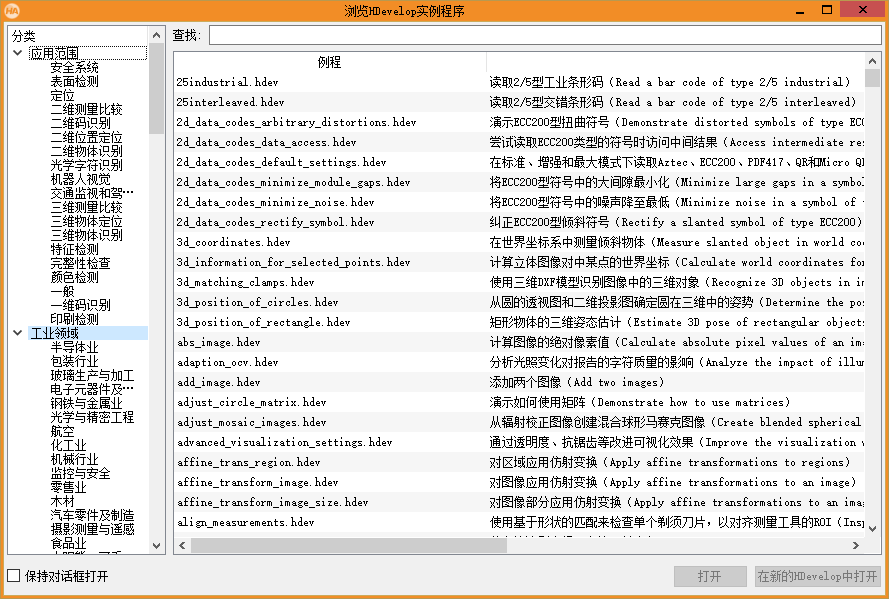Enable the 保持对话框打开 checkbox

pos(14,576)
